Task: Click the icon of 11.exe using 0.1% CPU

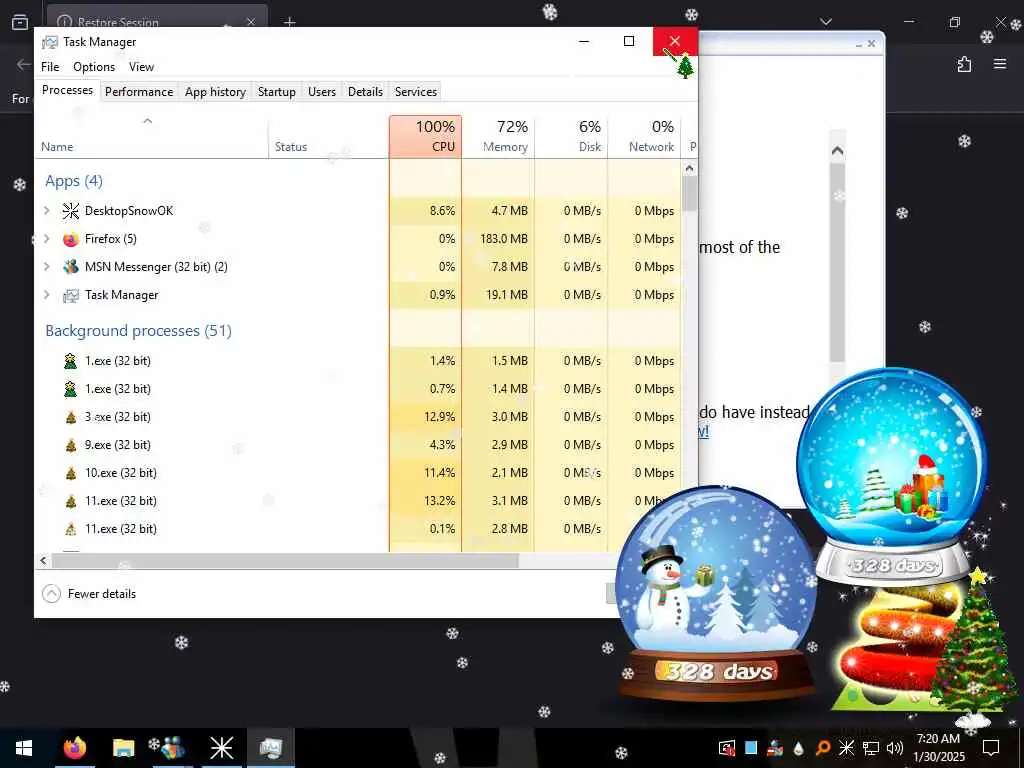Action: pos(71,529)
